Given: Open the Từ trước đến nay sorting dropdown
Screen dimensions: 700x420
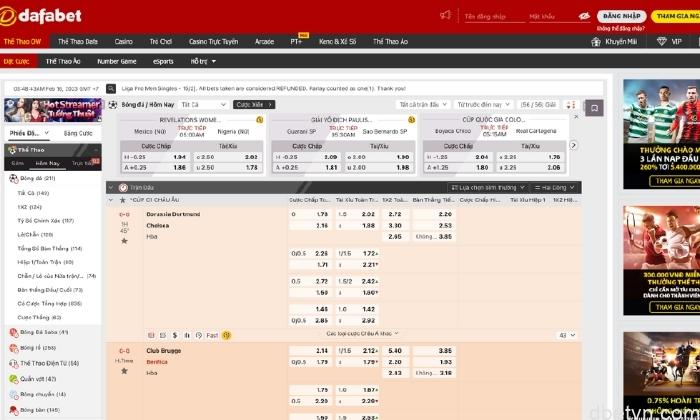Looking at the screenshot, I should [483, 104].
